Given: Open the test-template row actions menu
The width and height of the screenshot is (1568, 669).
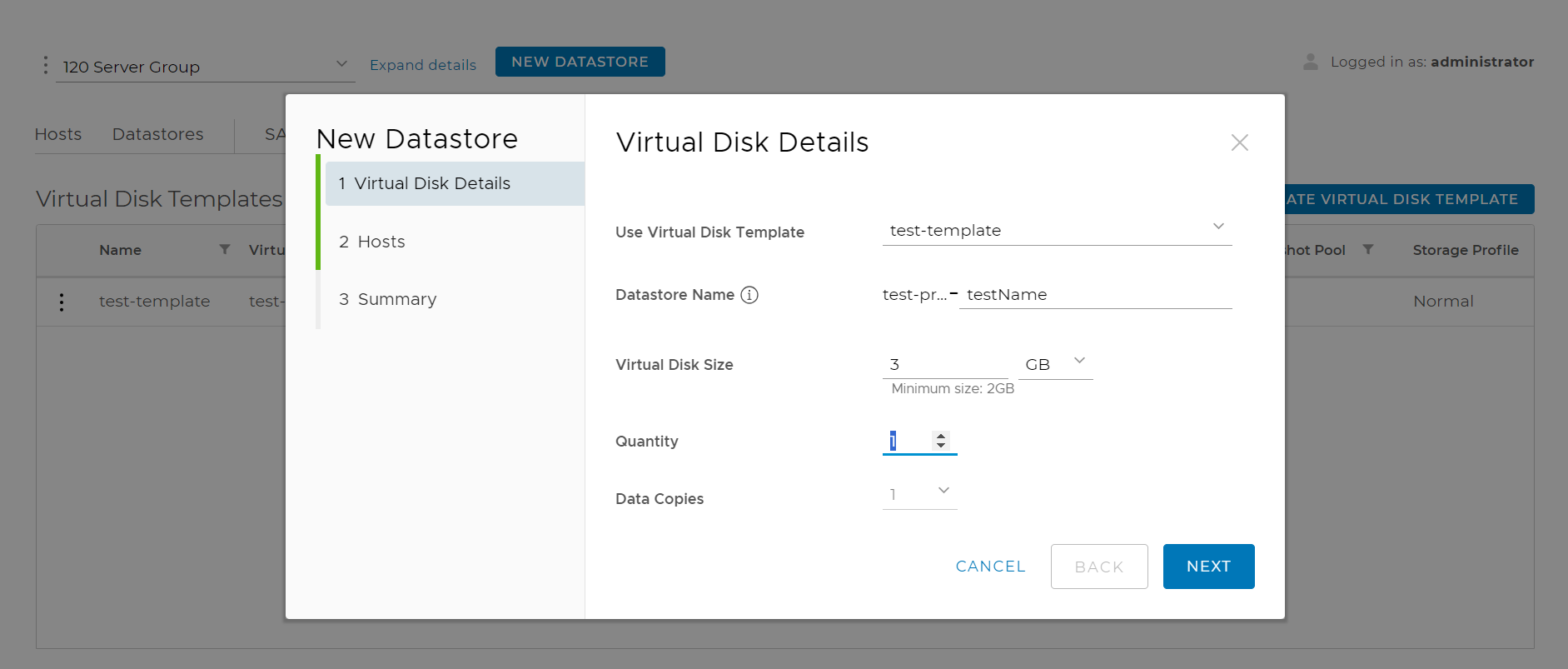Looking at the screenshot, I should pos(62,302).
